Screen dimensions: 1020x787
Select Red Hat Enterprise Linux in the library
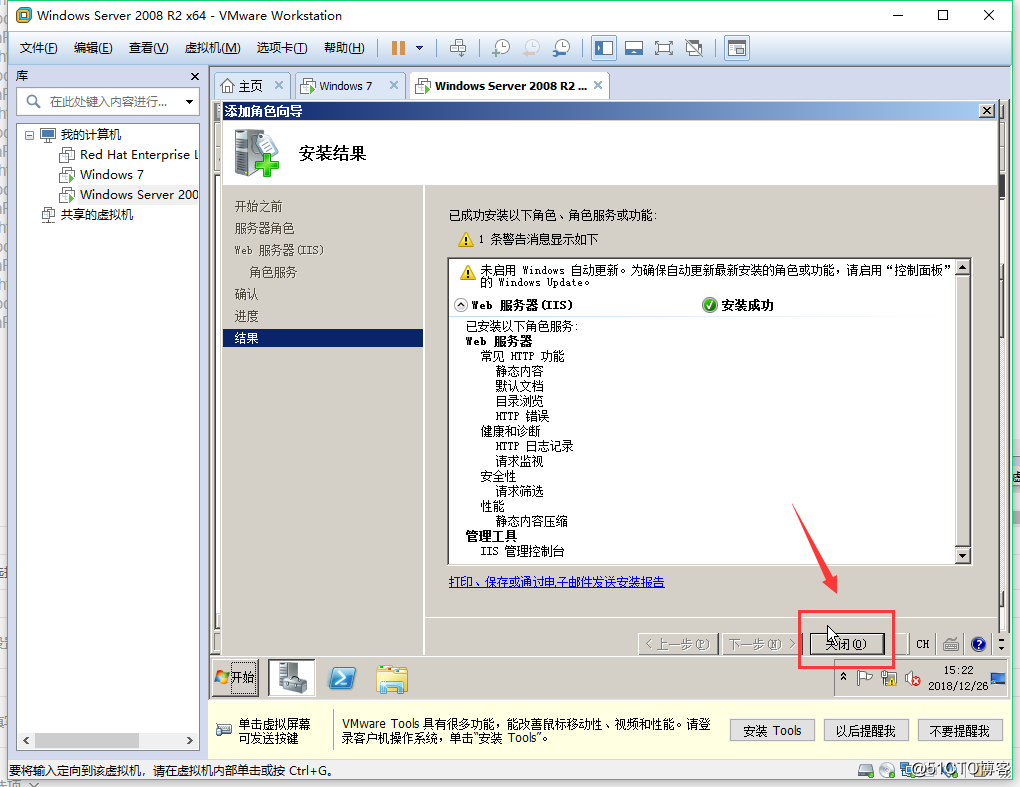point(129,155)
